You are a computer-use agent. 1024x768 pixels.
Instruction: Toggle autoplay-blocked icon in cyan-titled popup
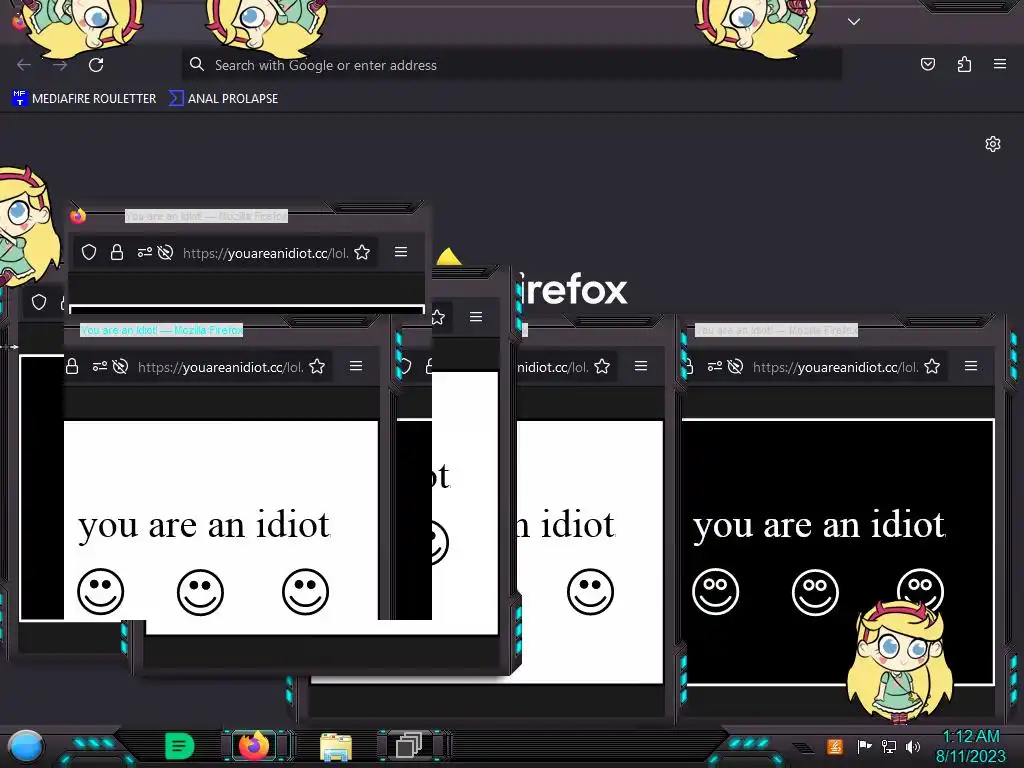(120, 366)
